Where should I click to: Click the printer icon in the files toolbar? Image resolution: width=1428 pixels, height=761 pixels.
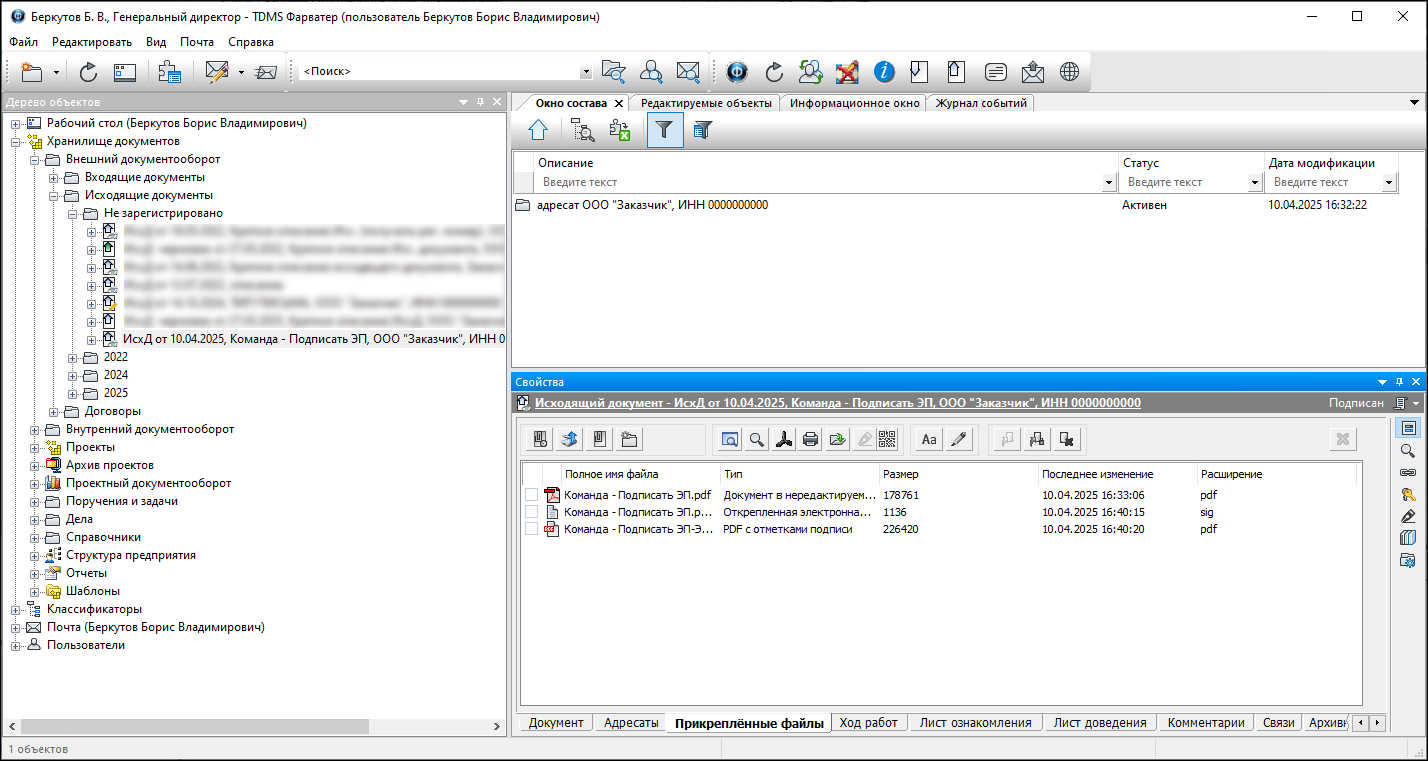pos(810,439)
